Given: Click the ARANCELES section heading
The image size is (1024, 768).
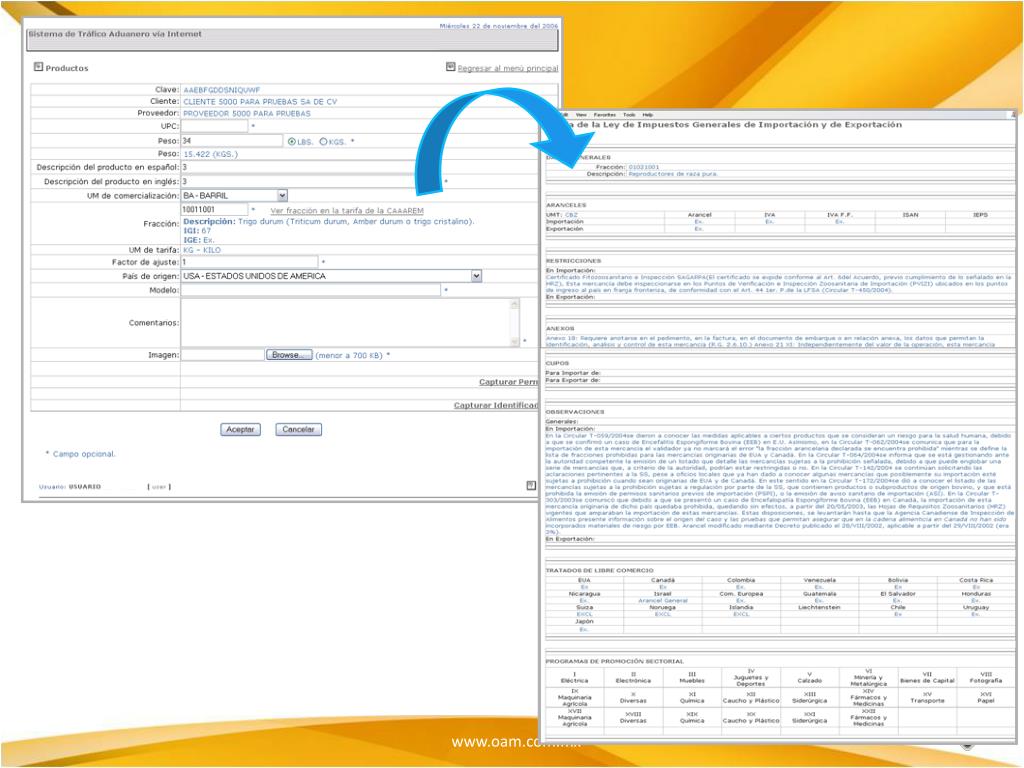Looking at the screenshot, I should [x=566, y=205].
